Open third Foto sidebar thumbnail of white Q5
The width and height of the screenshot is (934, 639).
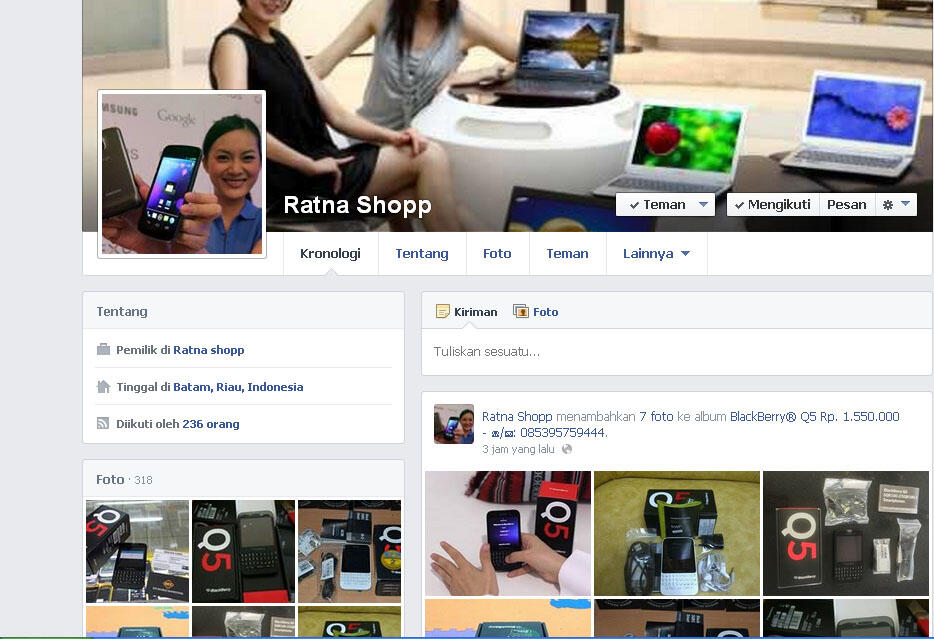coord(350,551)
